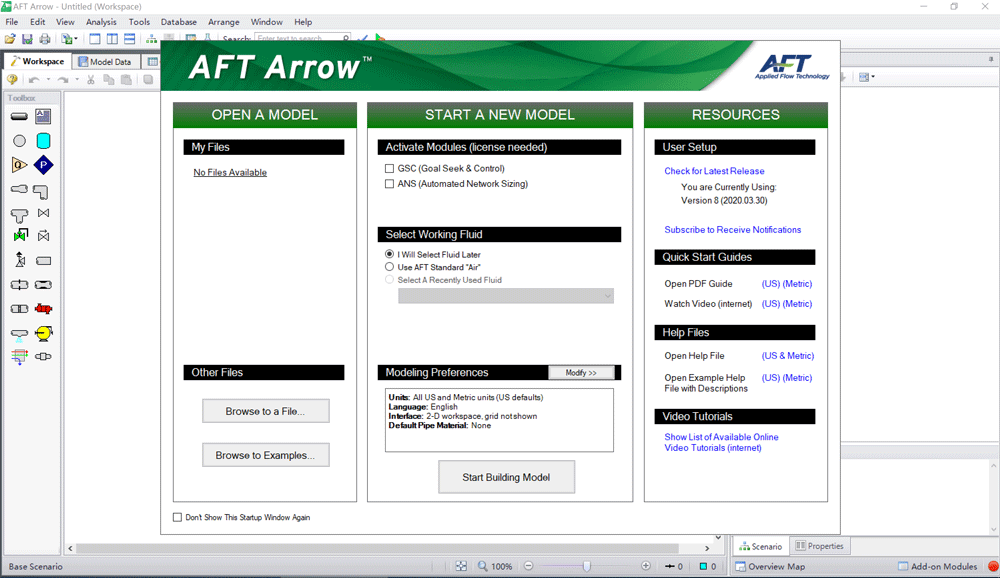
Task: Expand Modeling Preferences with the Modify button
Action: coord(581,373)
